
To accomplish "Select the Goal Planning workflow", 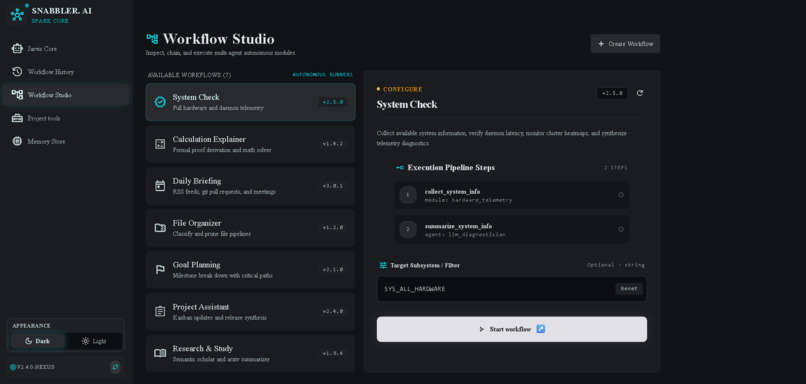I will (250, 269).
